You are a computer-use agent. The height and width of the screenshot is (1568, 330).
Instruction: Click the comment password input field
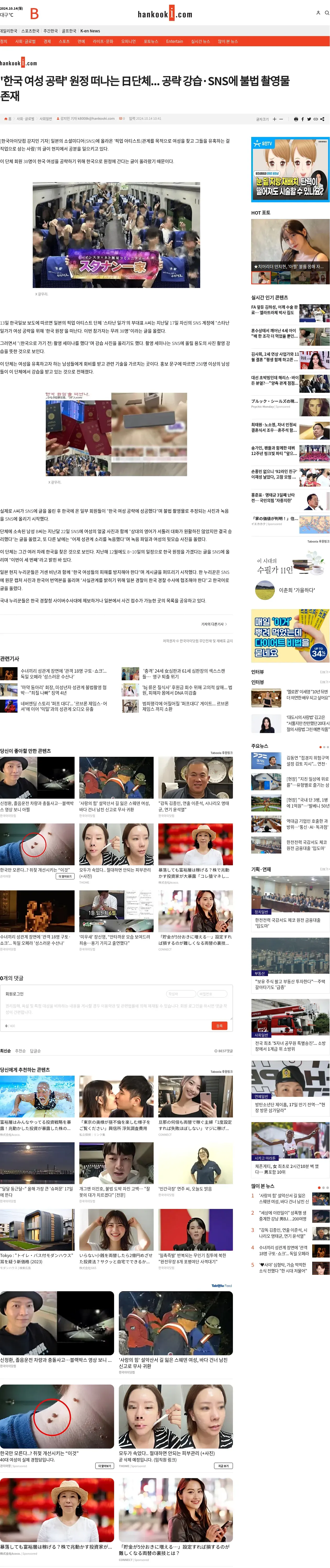point(213,994)
